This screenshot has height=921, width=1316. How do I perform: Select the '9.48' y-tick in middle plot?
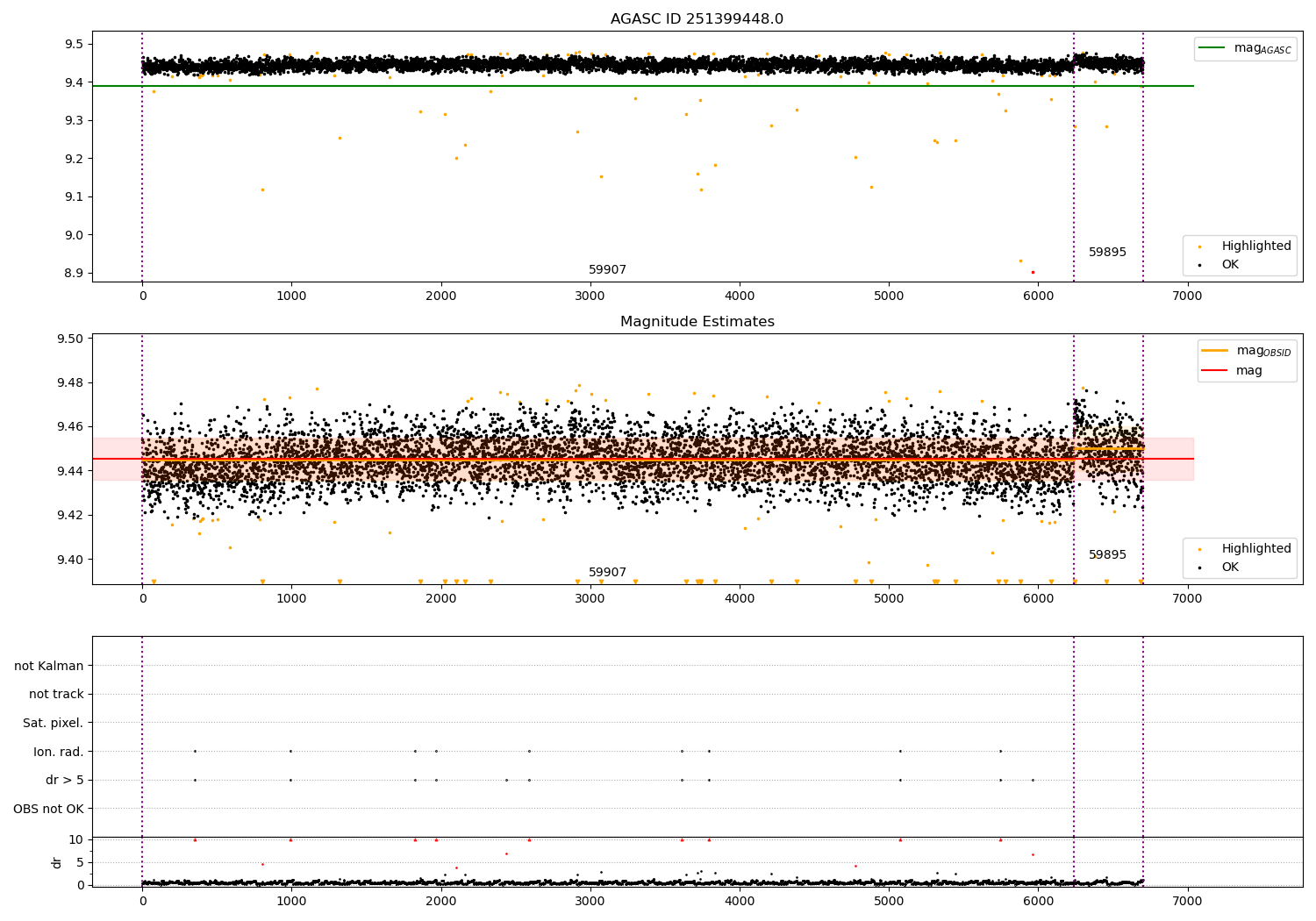[71, 383]
